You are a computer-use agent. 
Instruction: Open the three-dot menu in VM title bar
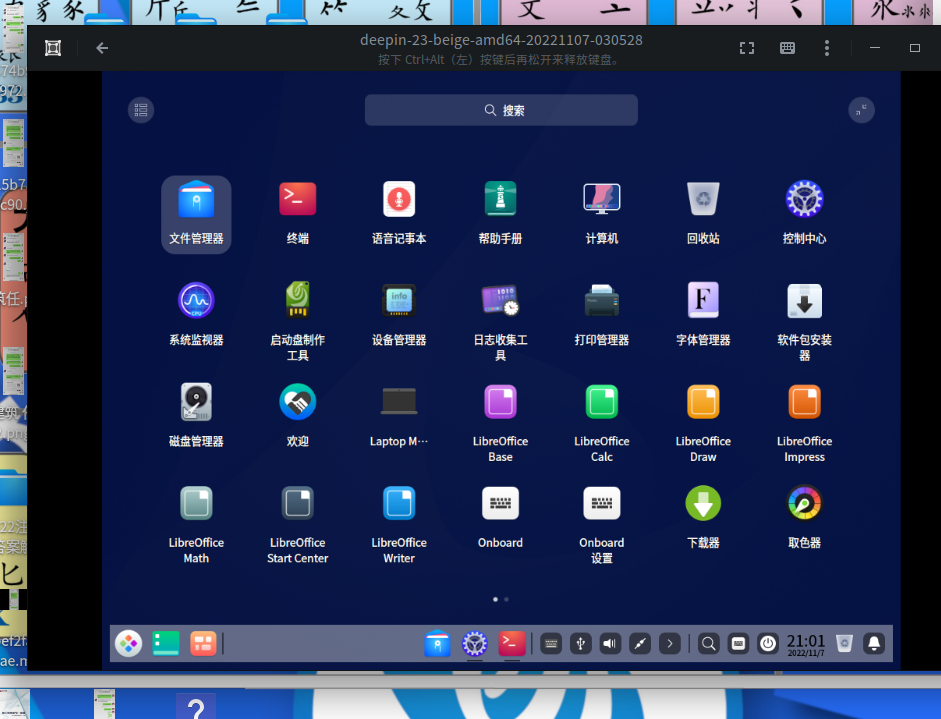click(826, 48)
